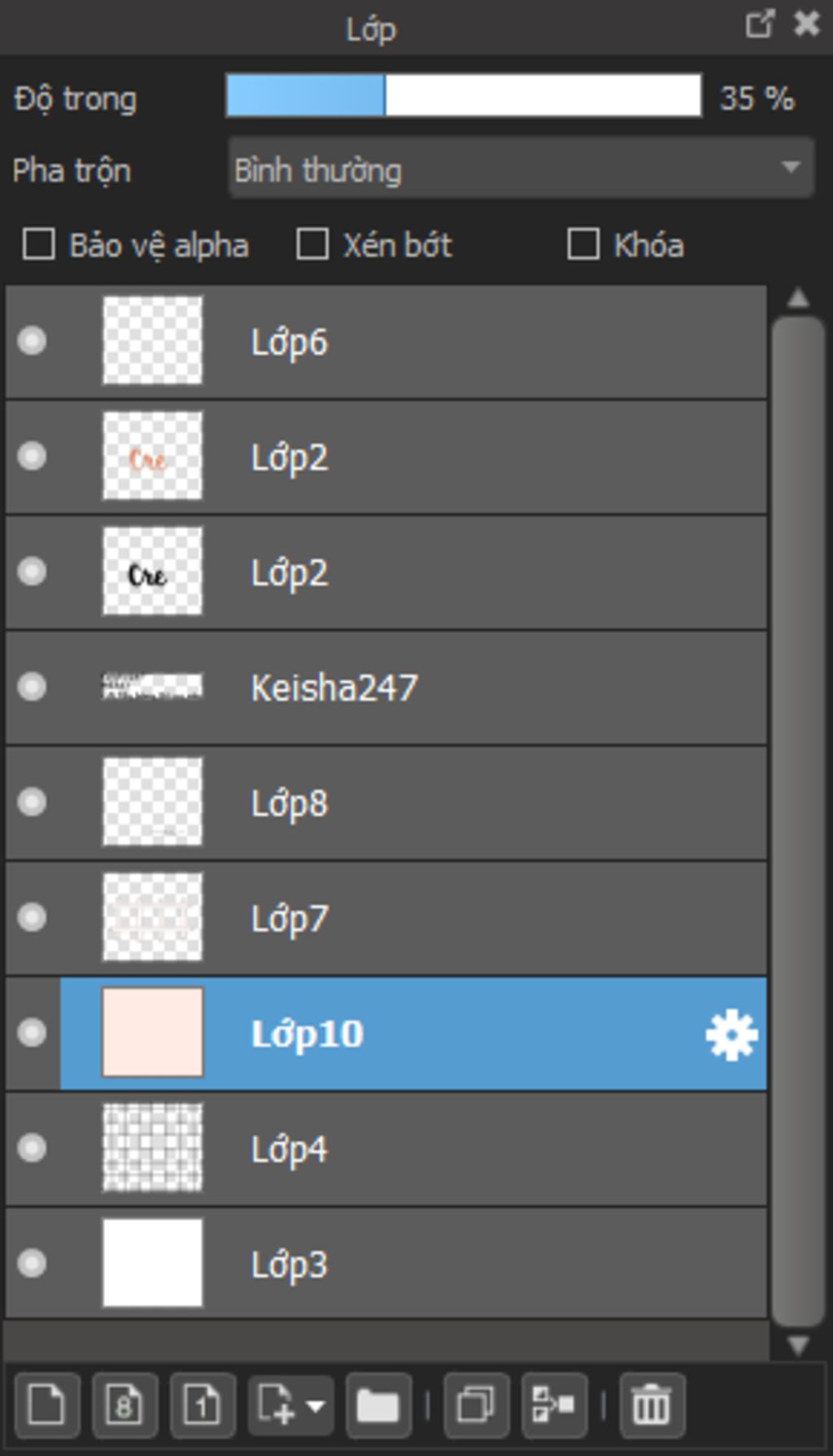Delete layer using trash icon
Viewport: 833px width, 1456px height.
pyautogui.click(x=652, y=1405)
